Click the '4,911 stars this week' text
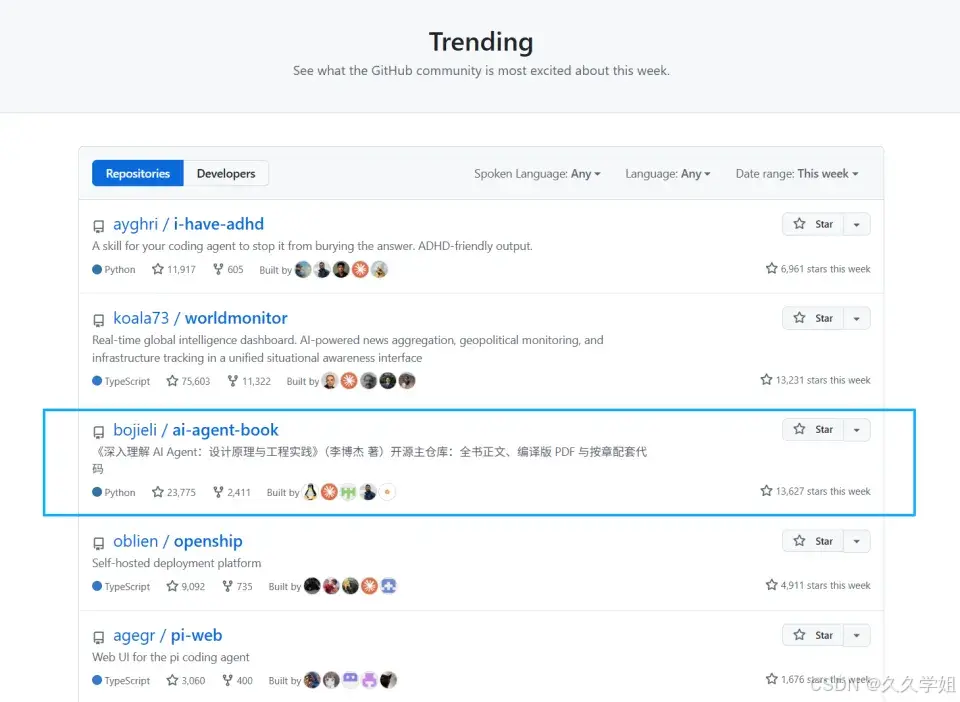This screenshot has height=702, width=960. click(x=818, y=586)
